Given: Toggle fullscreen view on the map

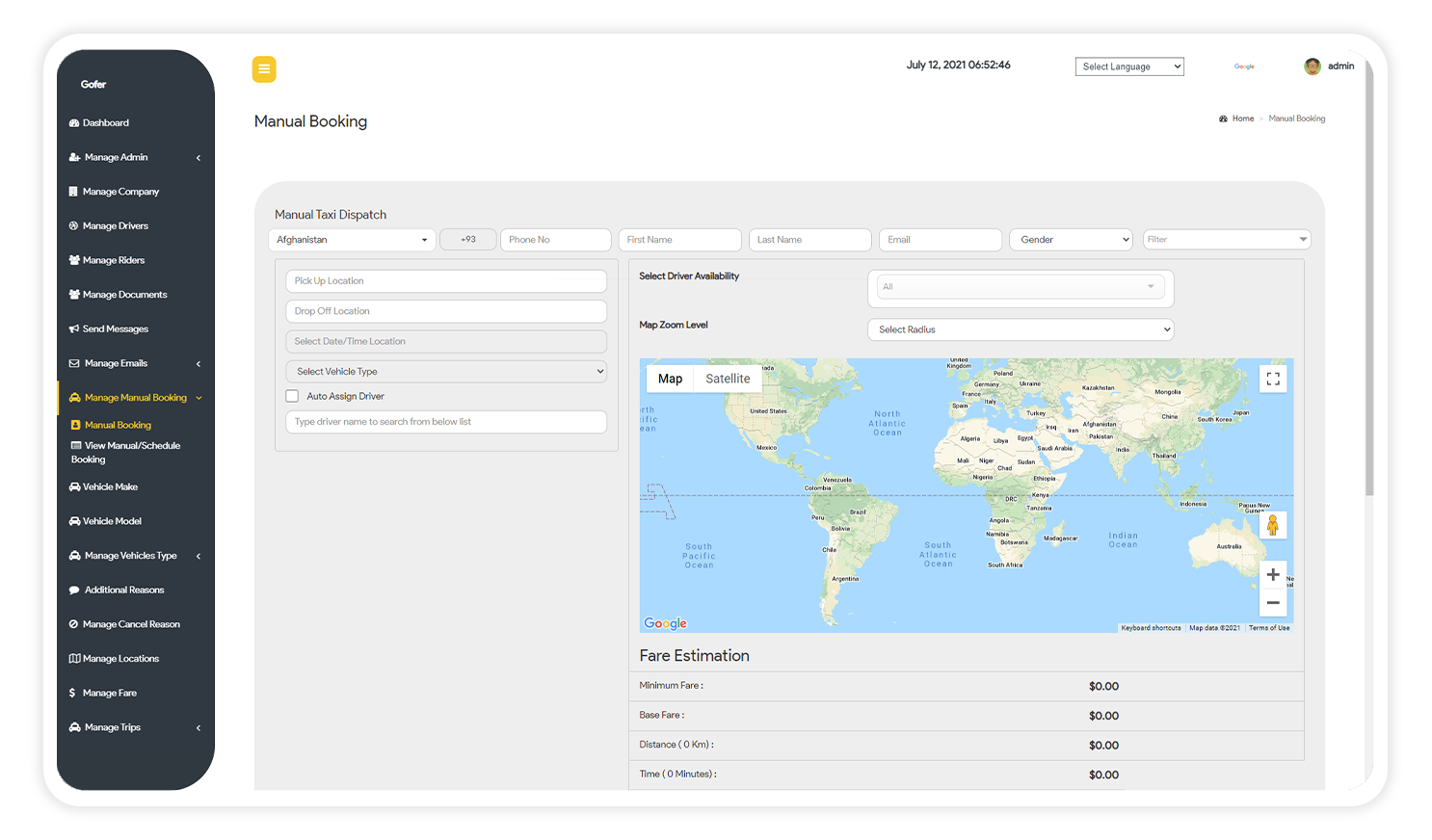Looking at the screenshot, I should (1273, 379).
